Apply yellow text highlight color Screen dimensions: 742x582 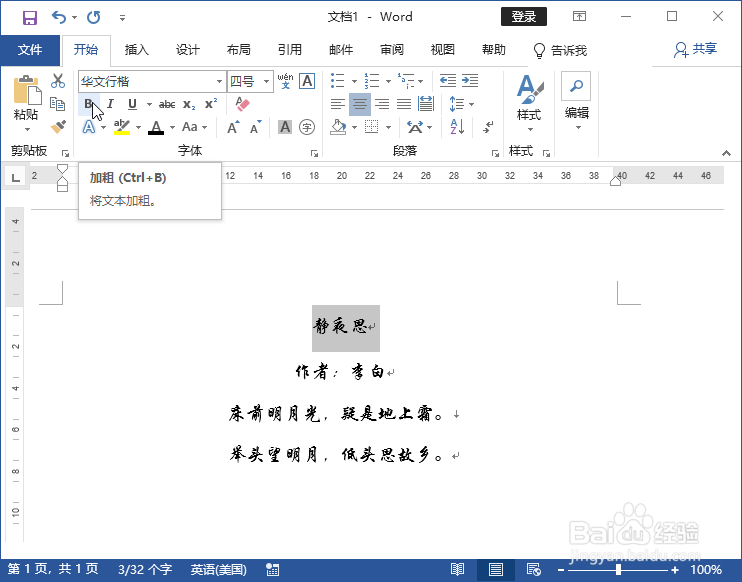(122, 127)
